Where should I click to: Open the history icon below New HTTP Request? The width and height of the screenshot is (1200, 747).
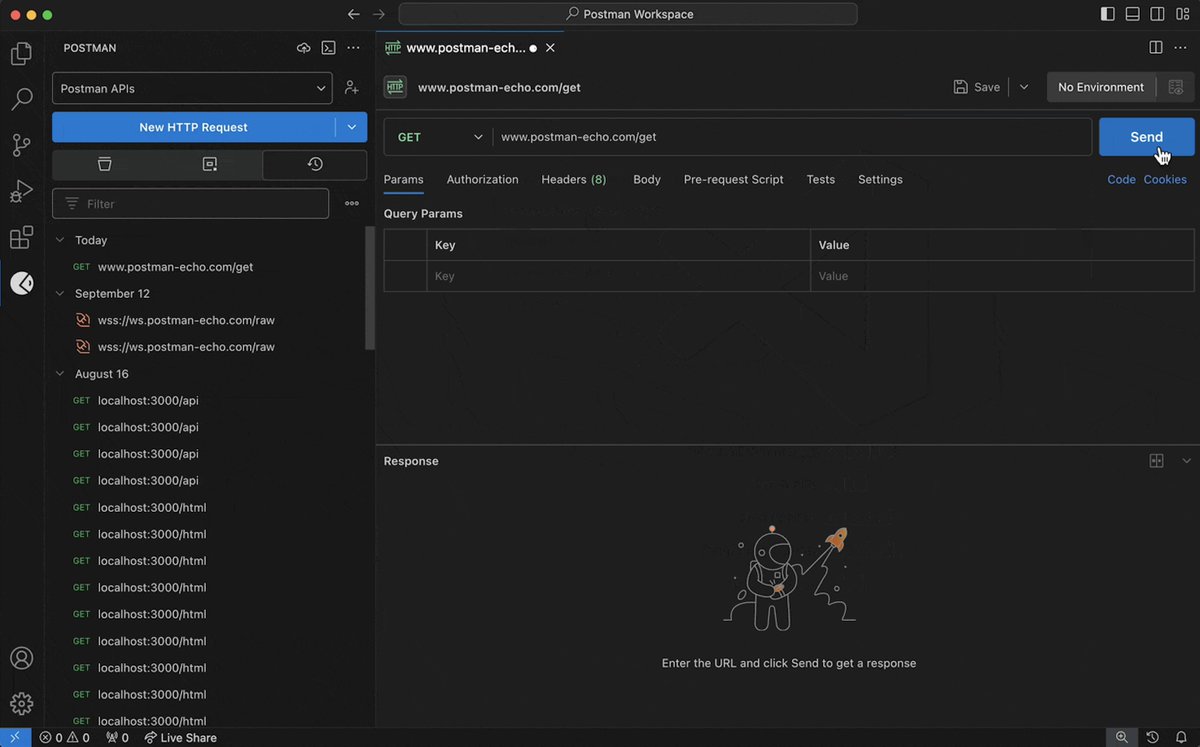coord(316,164)
